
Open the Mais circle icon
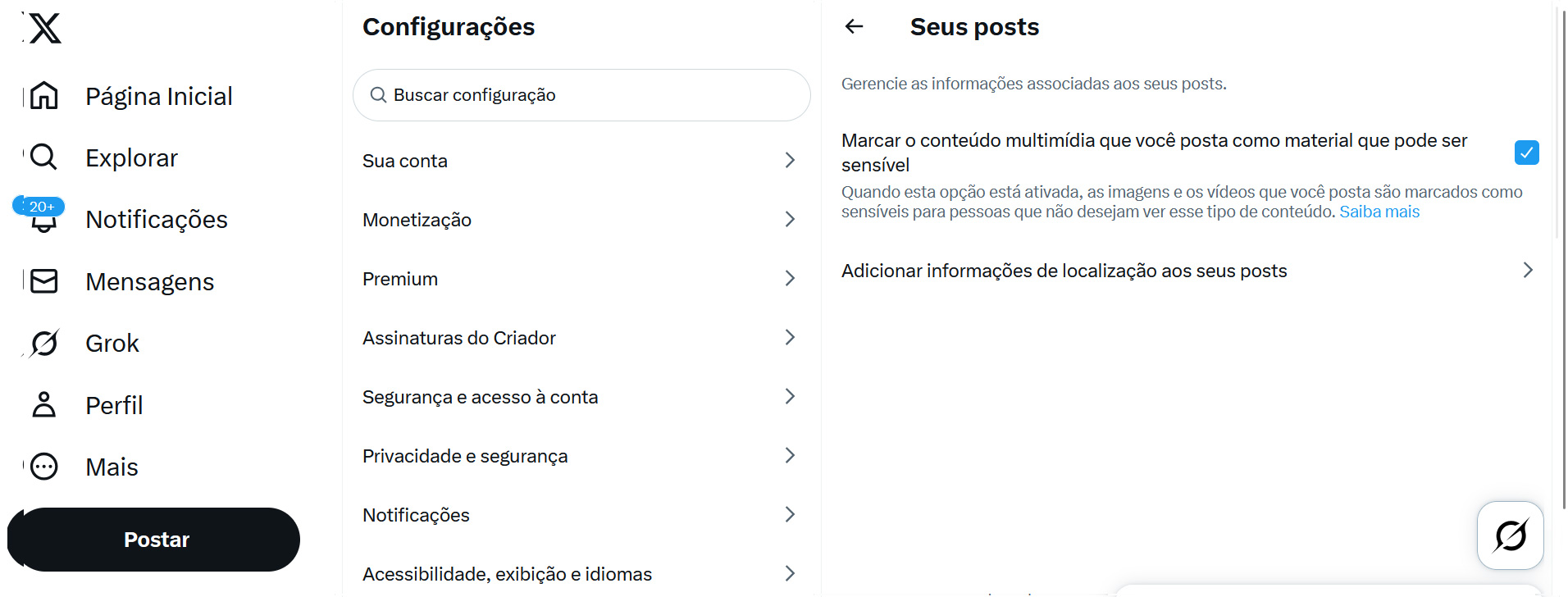coord(44,467)
